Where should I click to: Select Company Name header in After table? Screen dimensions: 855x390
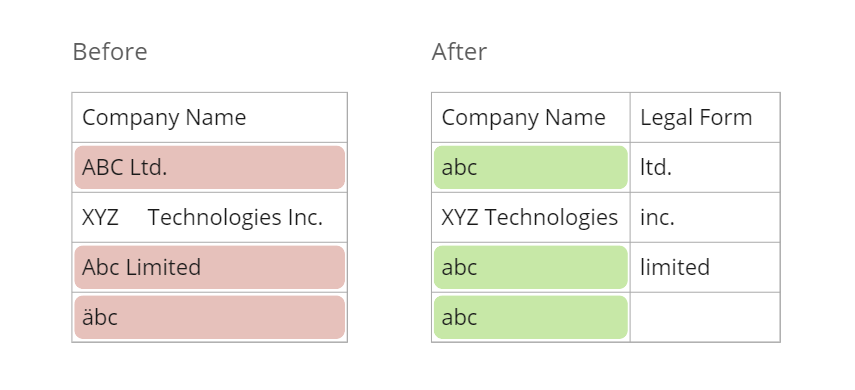pos(531,117)
